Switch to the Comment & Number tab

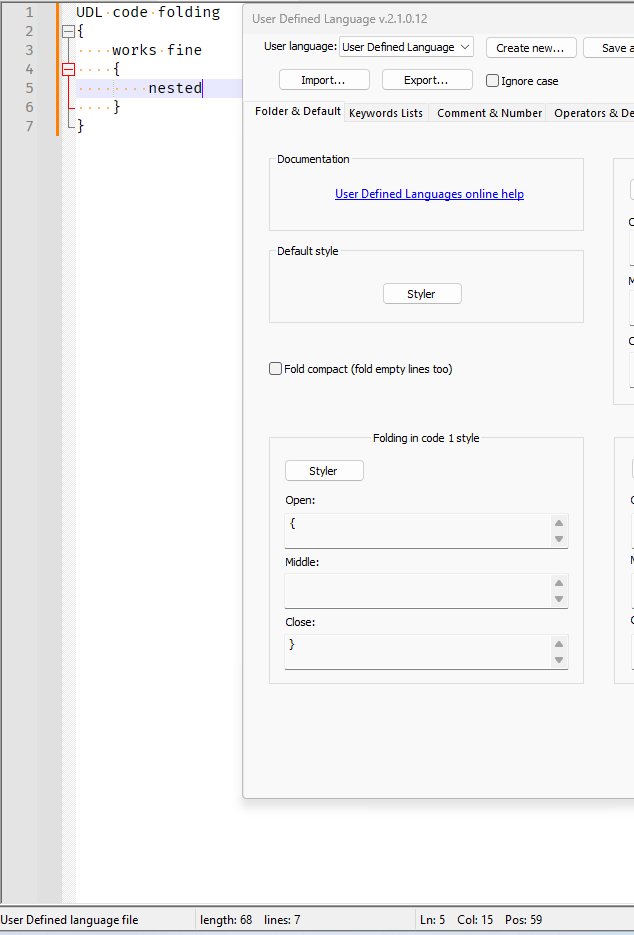click(x=489, y=113)
